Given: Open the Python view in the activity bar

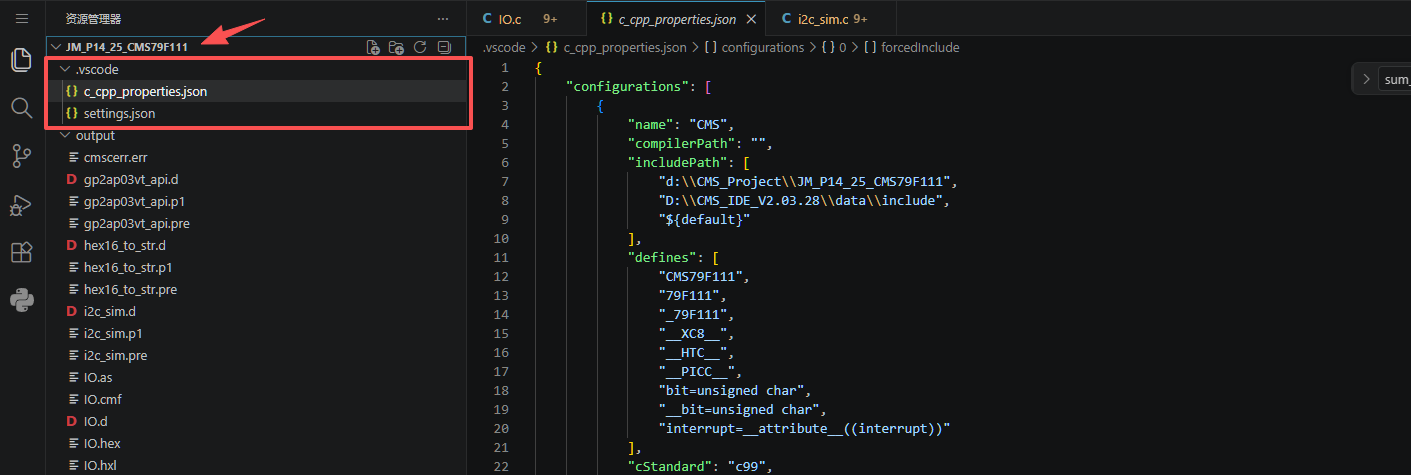Looking at the screenshot, I should [22, 299].
